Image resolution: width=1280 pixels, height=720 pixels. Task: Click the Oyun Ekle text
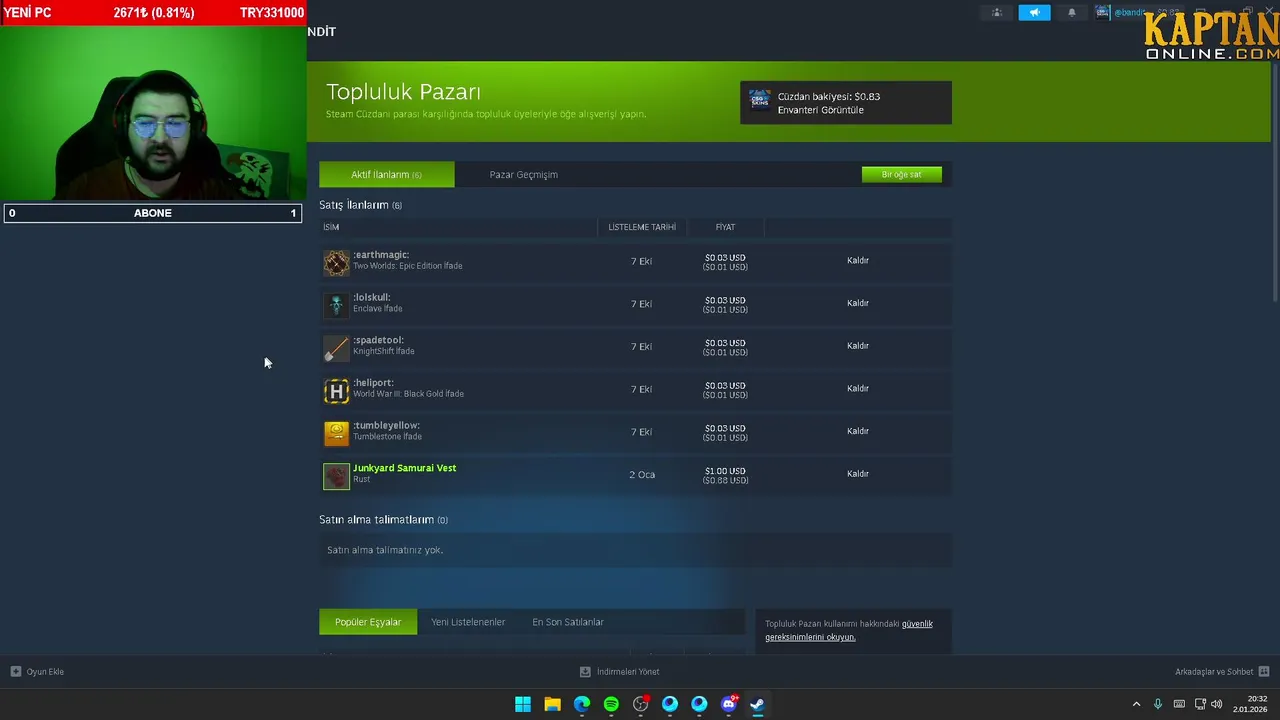[45, 672]
